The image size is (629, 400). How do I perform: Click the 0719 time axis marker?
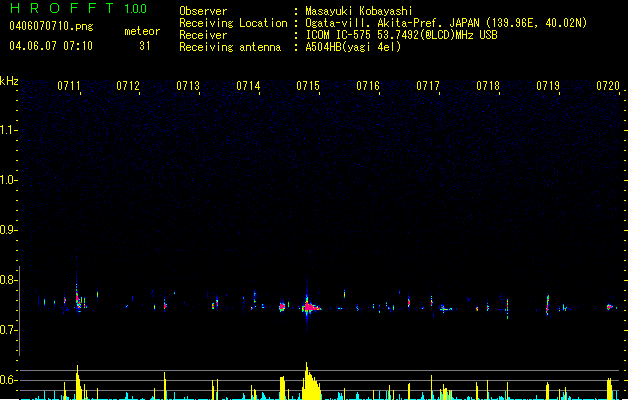pyautogui.click(x=548, y=86)
